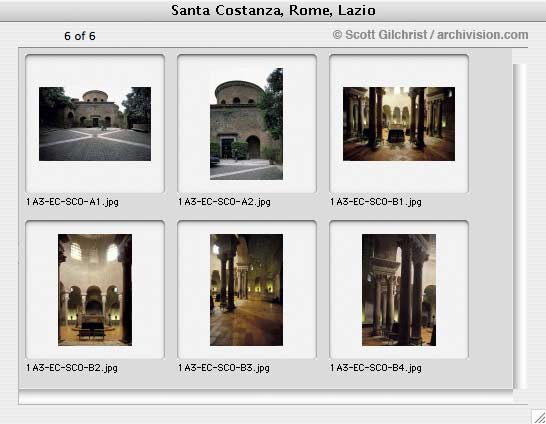Select the 1A3-EC-SCO-B2 dome interior thumbnail
This screenshot has width=546, height=424.
point(95,290)
